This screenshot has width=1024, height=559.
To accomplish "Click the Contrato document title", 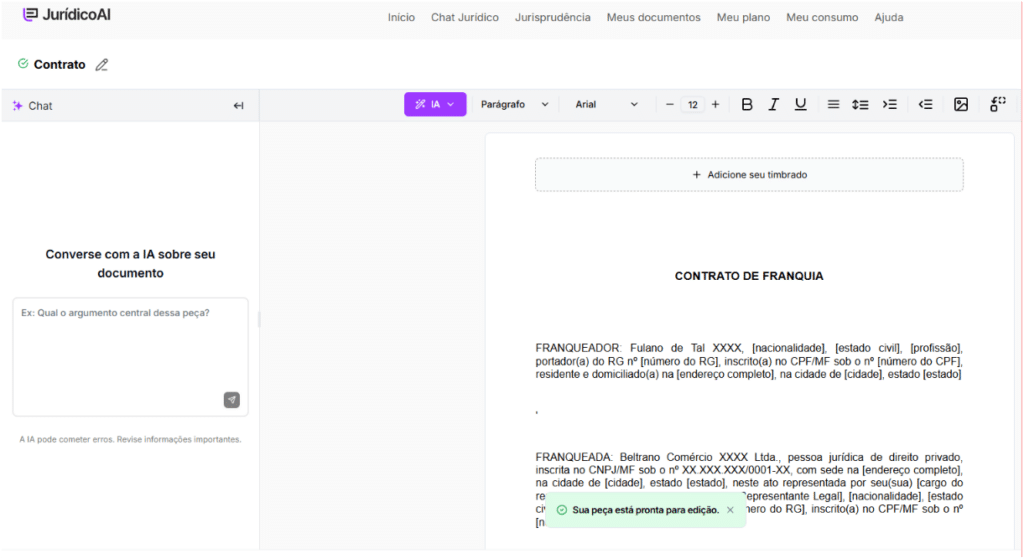I will [59, 65].
